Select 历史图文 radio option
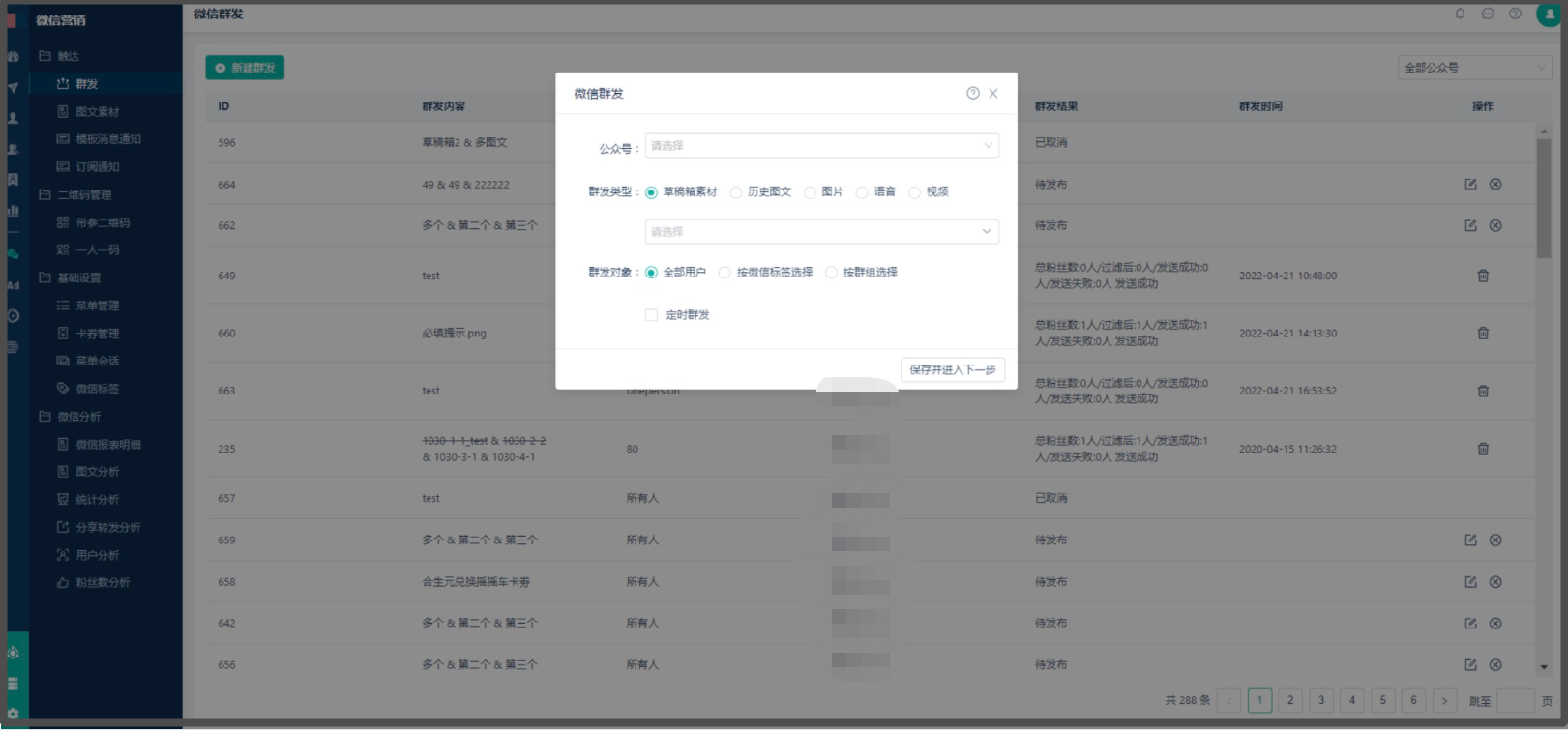 tap(736, 192)
